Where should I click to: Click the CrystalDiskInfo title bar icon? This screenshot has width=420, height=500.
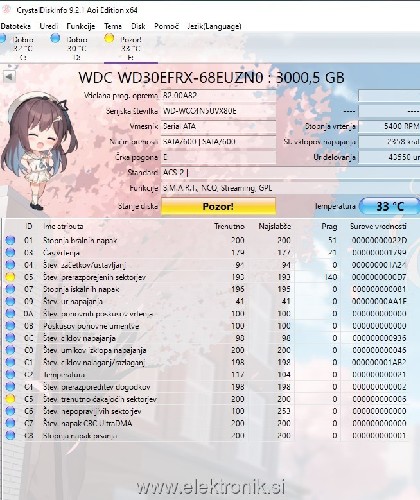coord(6,9)
